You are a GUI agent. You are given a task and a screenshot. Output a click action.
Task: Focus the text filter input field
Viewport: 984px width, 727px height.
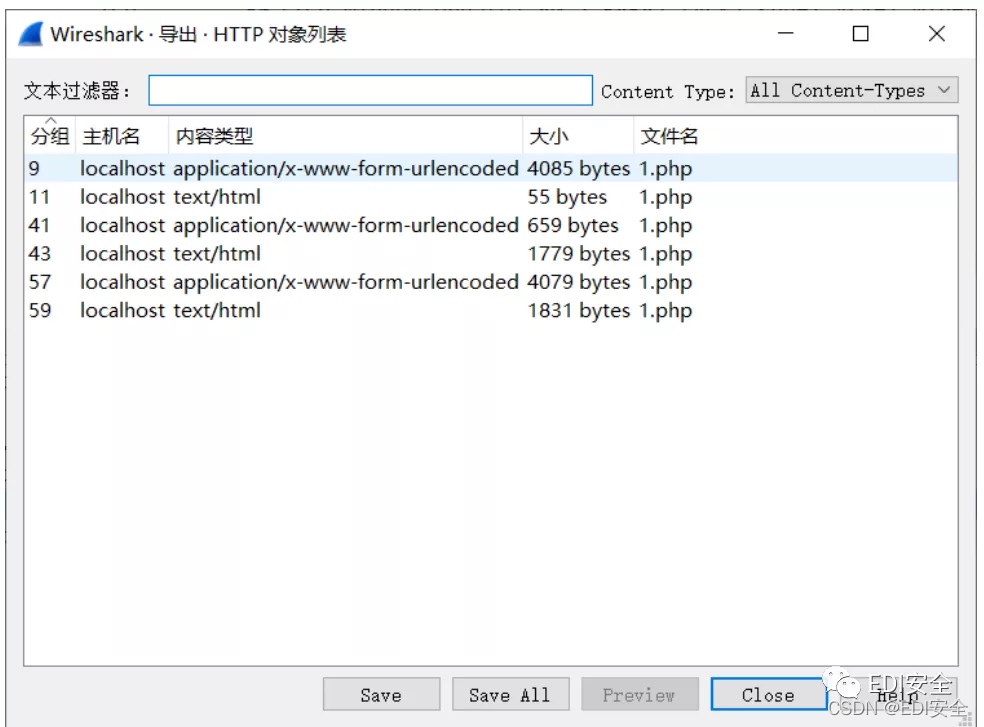[x=370, y=90]
